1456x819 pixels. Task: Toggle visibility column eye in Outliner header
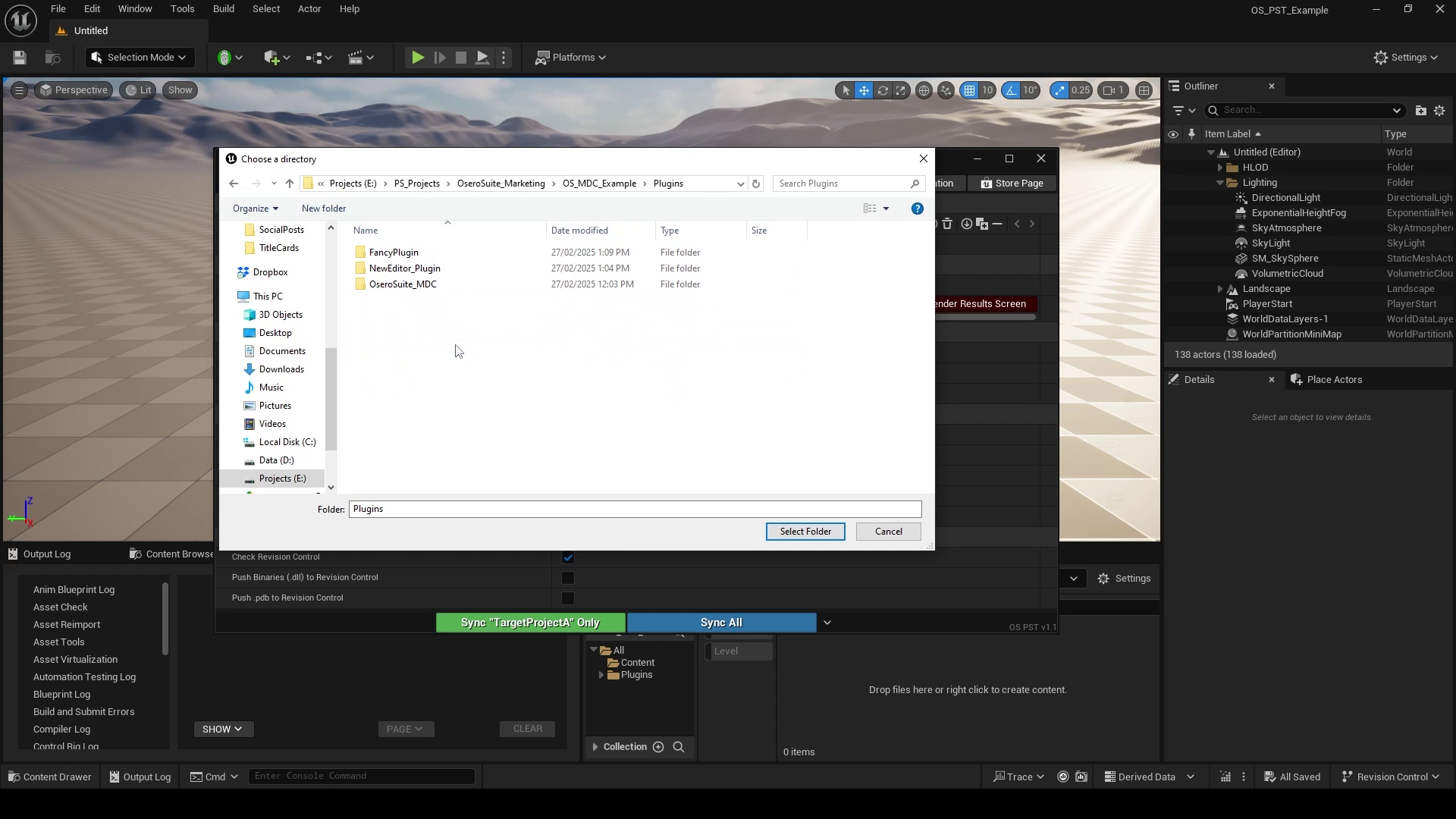[1173, 134]
